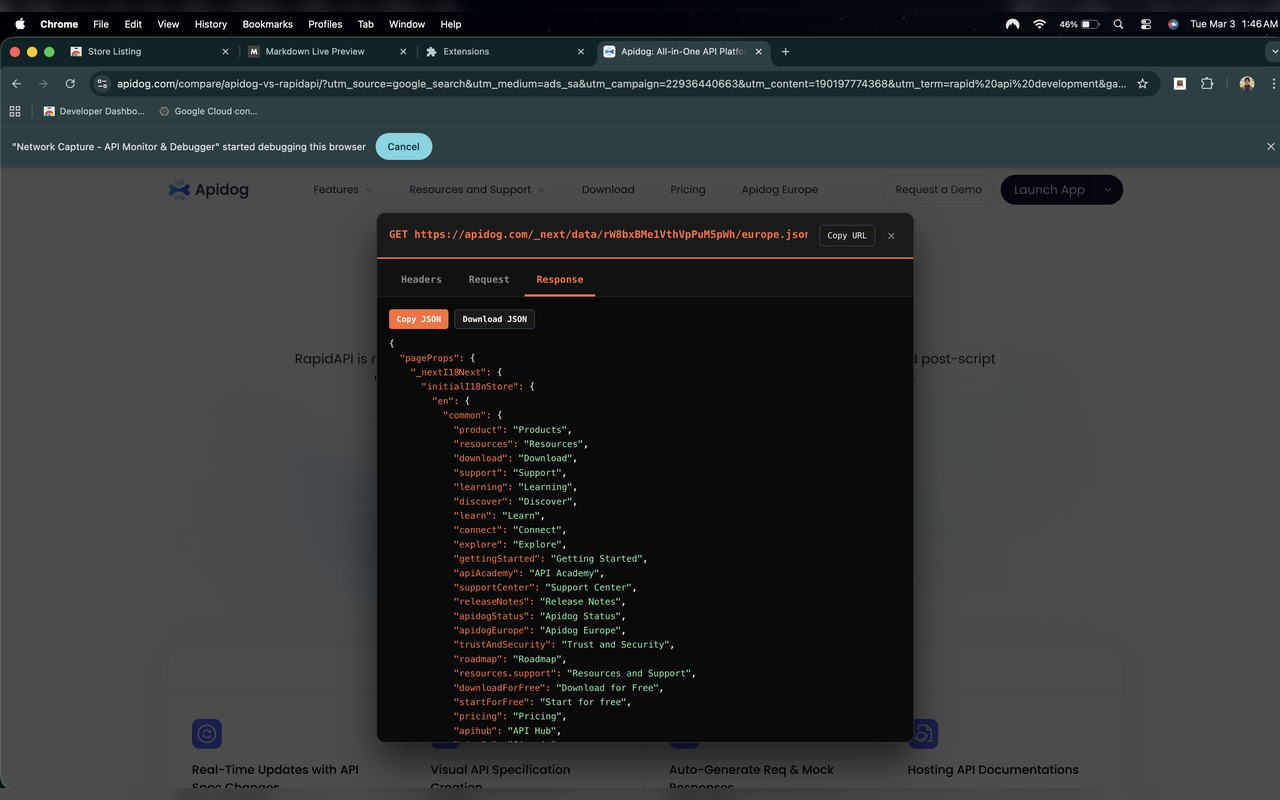Viewport: 1280px width, 800px height.
Task: Switch to the Request tab
Action: (x=489, y=279)
